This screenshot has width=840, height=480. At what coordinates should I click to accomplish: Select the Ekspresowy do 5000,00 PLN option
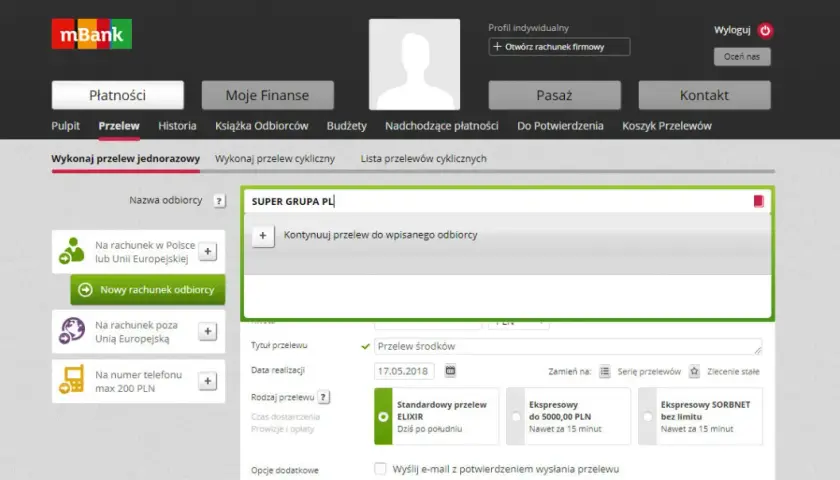point(516,417)
